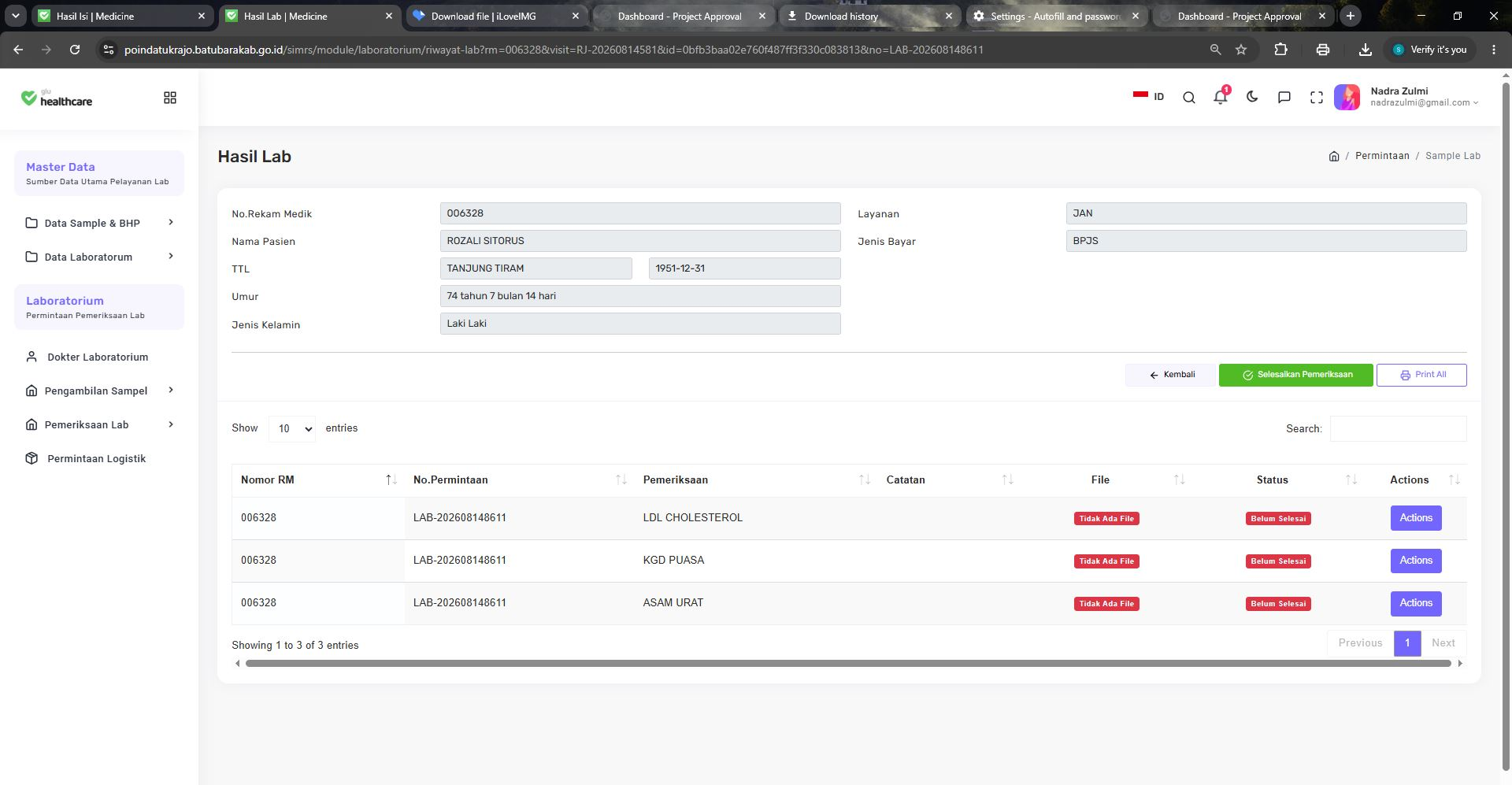1512x785 pixels.
Task: Open the apps grid icon beside logo
Action: 170,98
